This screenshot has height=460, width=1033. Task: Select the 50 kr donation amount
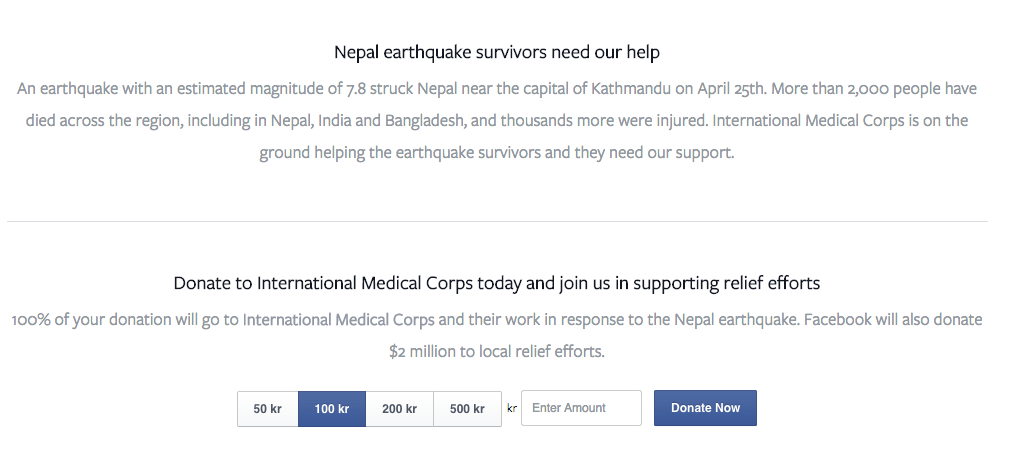[267, 409]
